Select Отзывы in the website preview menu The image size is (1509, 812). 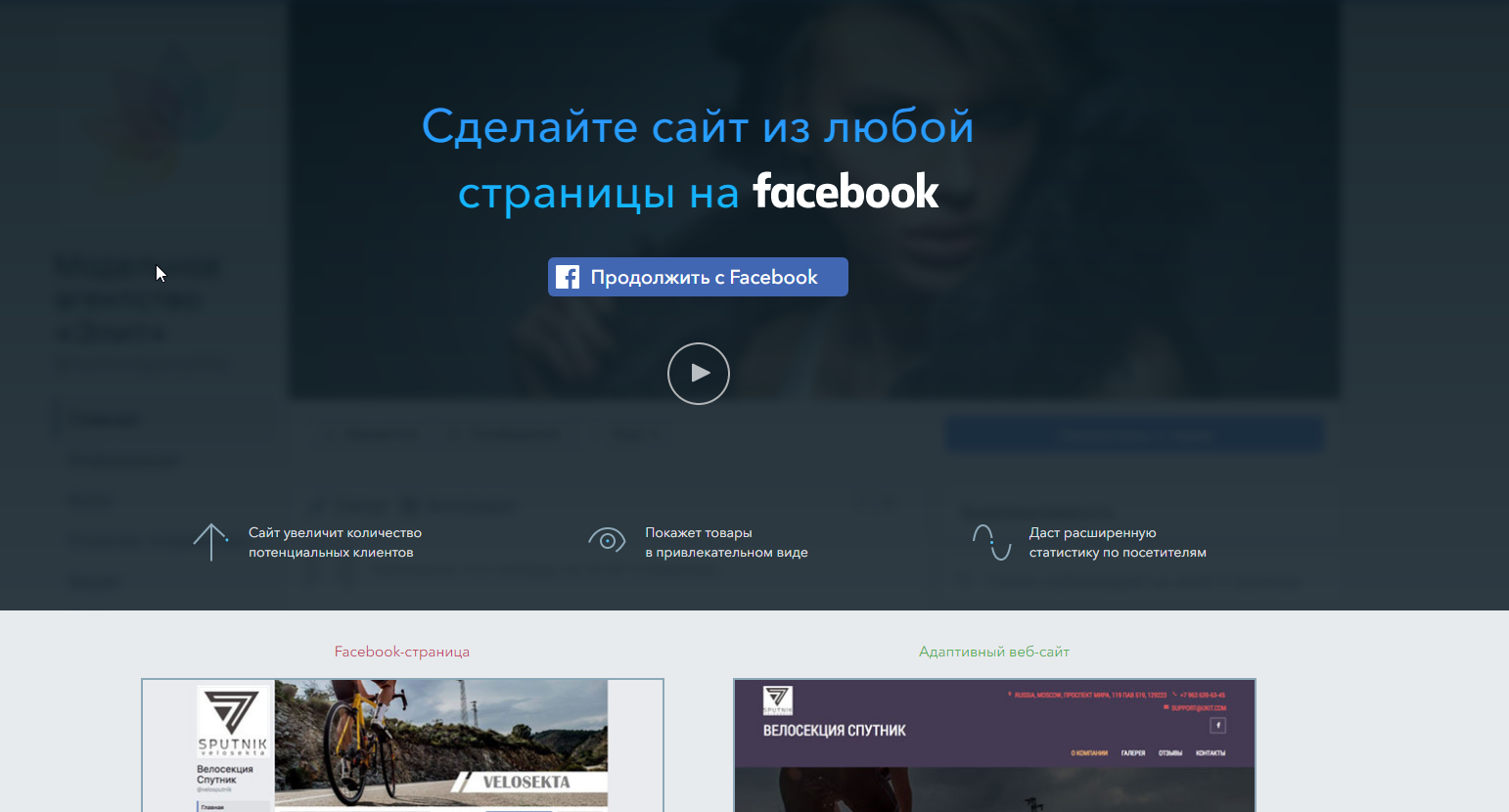[x=1170, y=753]
